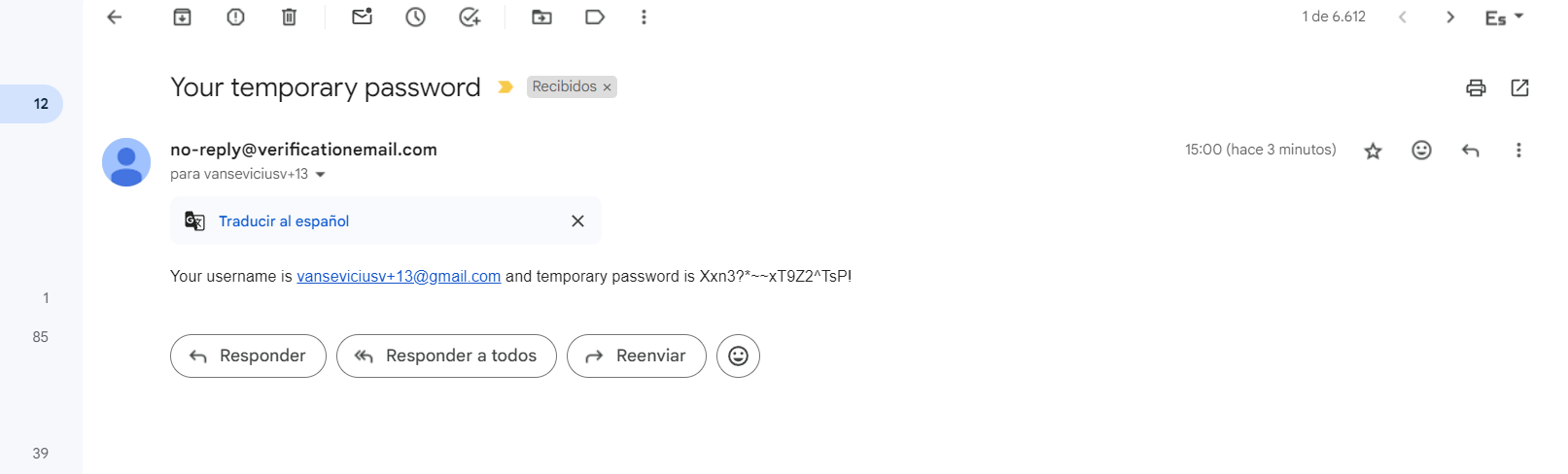Screen dimensions: 1568x474
Task: Open the input tools Es dropdown
Action: point(1504,17)
